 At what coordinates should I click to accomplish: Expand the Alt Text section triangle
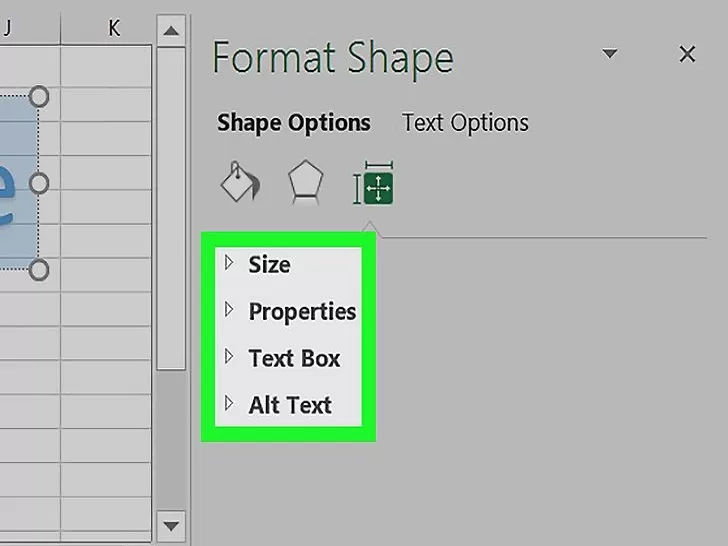pos(229,403)
